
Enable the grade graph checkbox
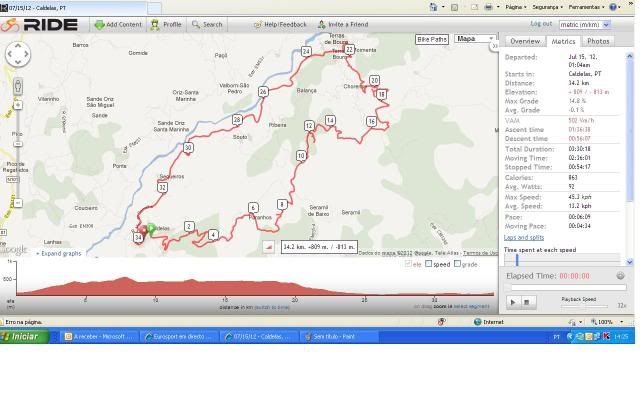click(458, 264)
